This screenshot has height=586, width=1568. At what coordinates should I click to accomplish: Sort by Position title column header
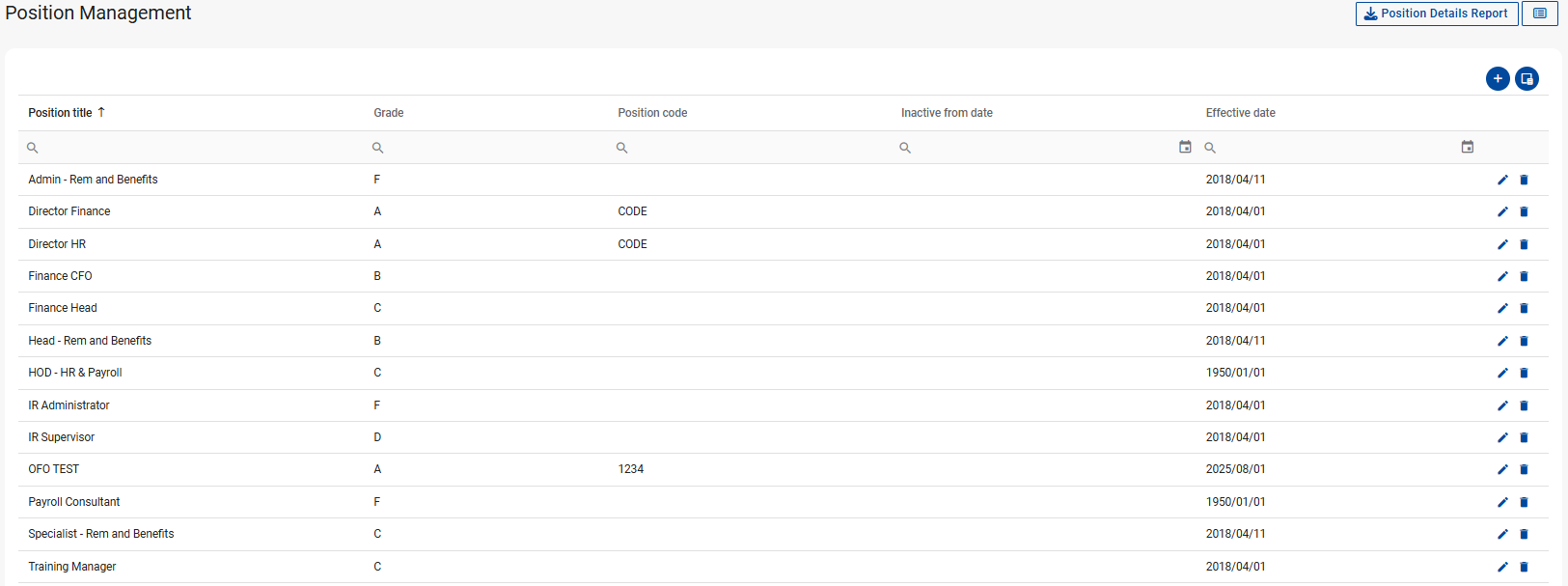61,113
